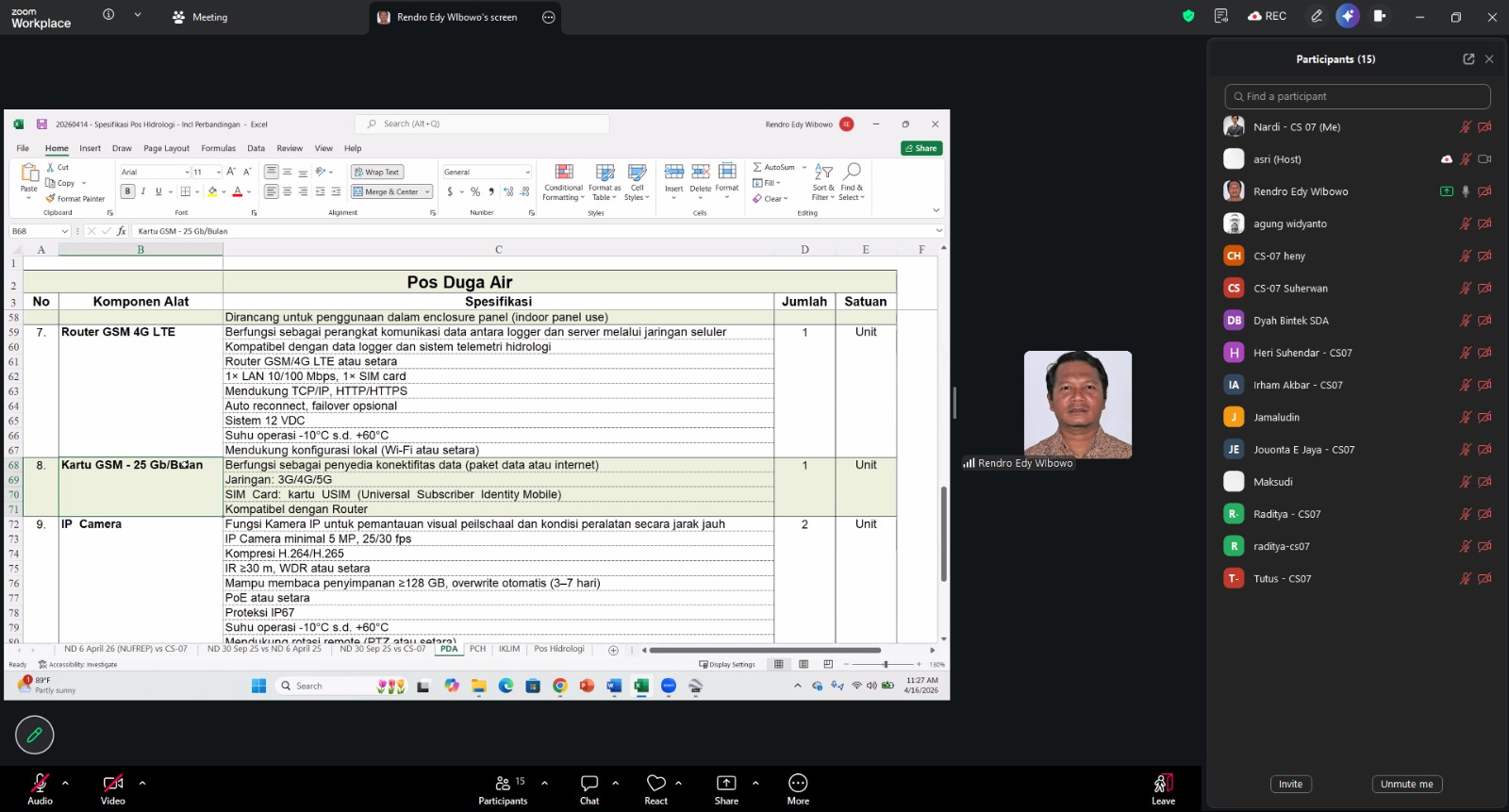Click Excel font color swatch
Screen dimensions: 1509x812
238,191
